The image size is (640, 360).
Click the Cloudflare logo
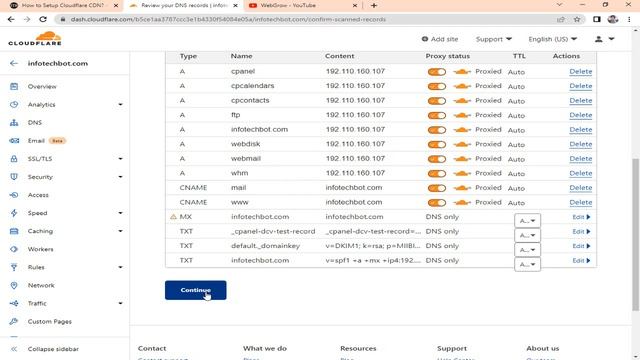[x=35, y=38]
